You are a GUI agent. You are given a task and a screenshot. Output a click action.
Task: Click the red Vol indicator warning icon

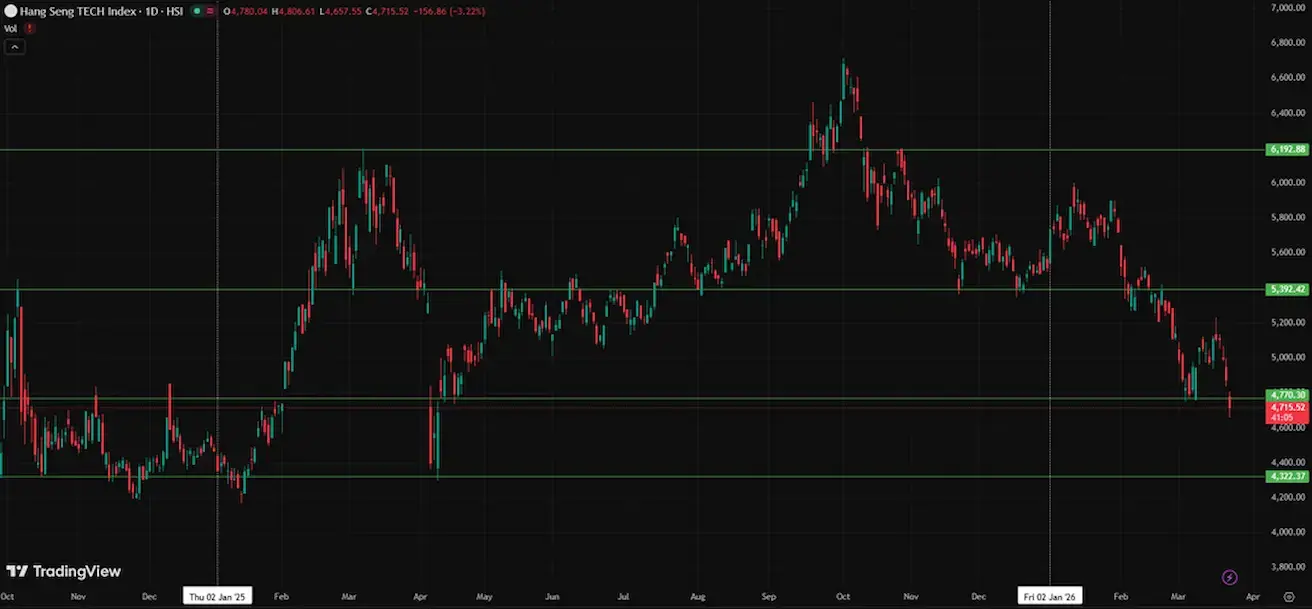(x=30, y=29)
